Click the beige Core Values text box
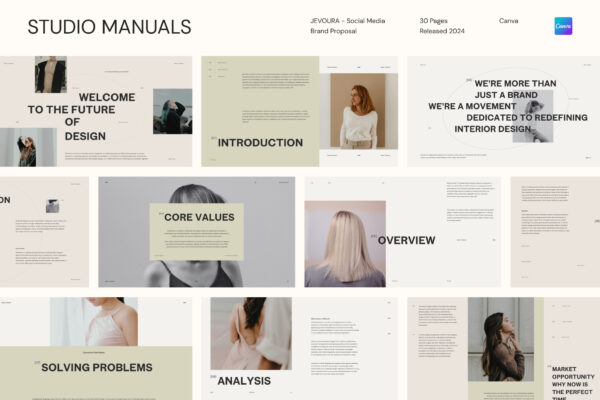Screen dimensions: 600x400 pos(197,232)
